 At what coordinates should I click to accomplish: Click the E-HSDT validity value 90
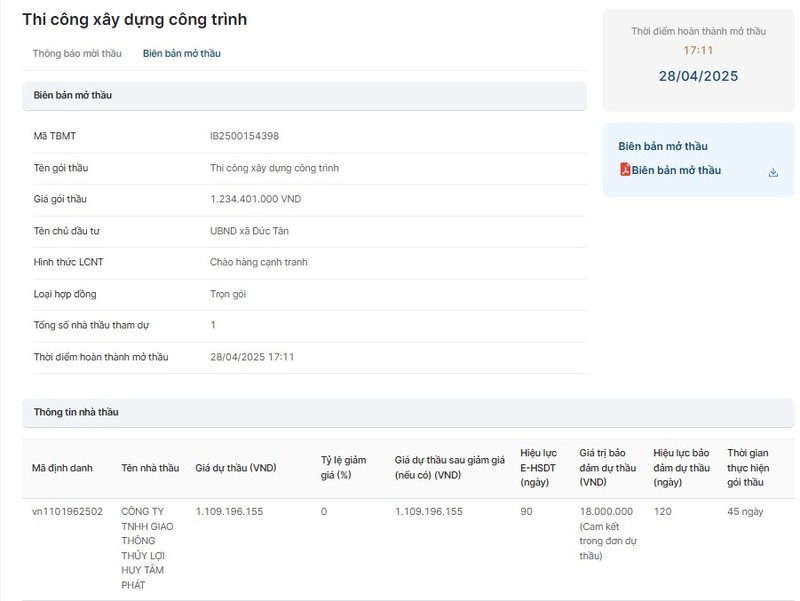(526, 512)
